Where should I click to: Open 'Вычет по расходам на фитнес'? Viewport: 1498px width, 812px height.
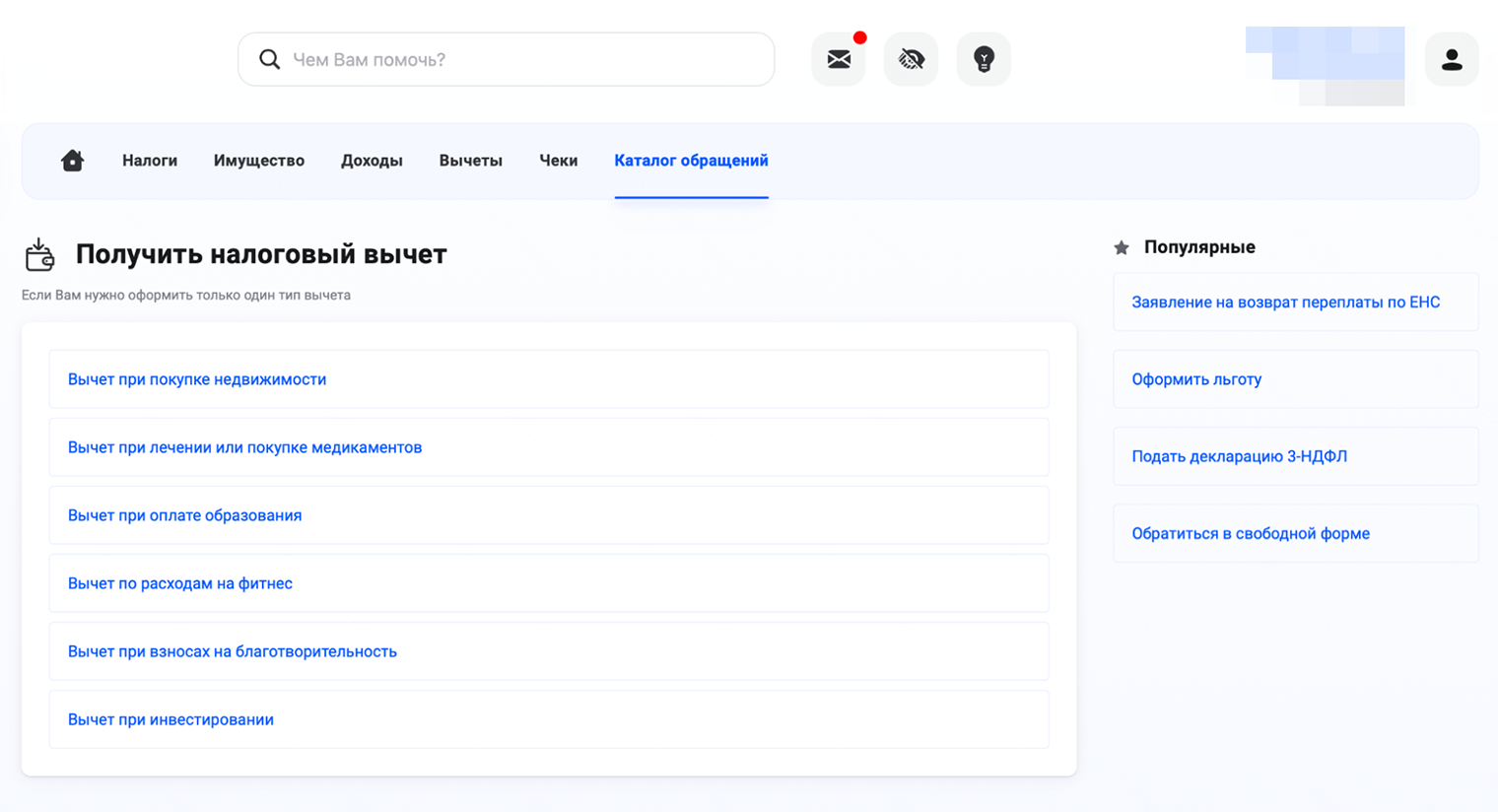point(549,583)
